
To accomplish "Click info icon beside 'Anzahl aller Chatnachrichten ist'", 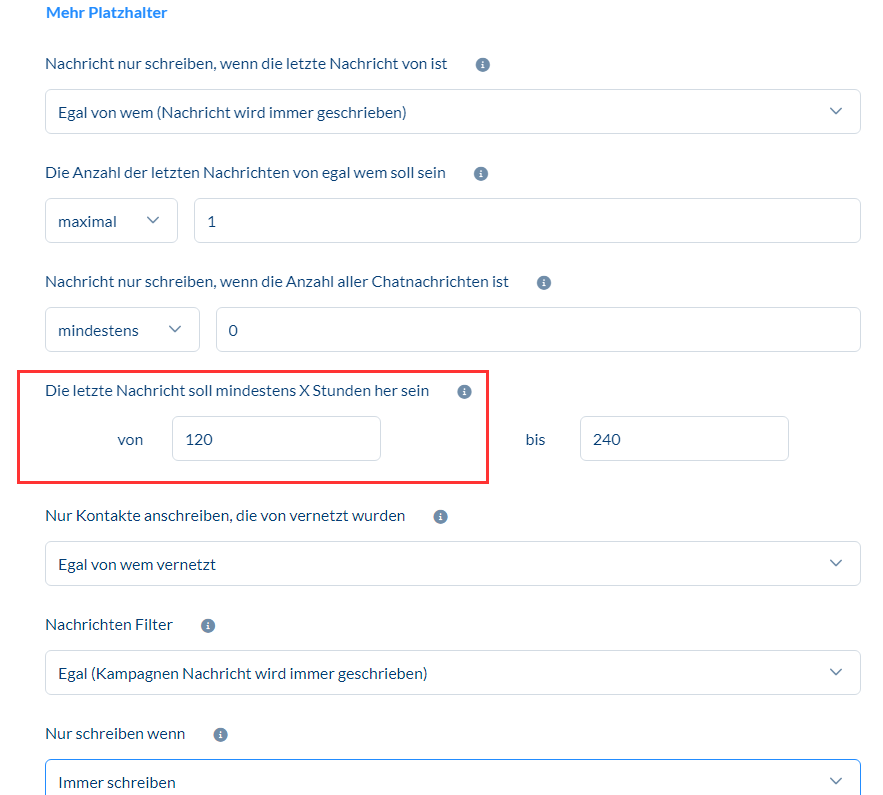I will coord(544,283).
